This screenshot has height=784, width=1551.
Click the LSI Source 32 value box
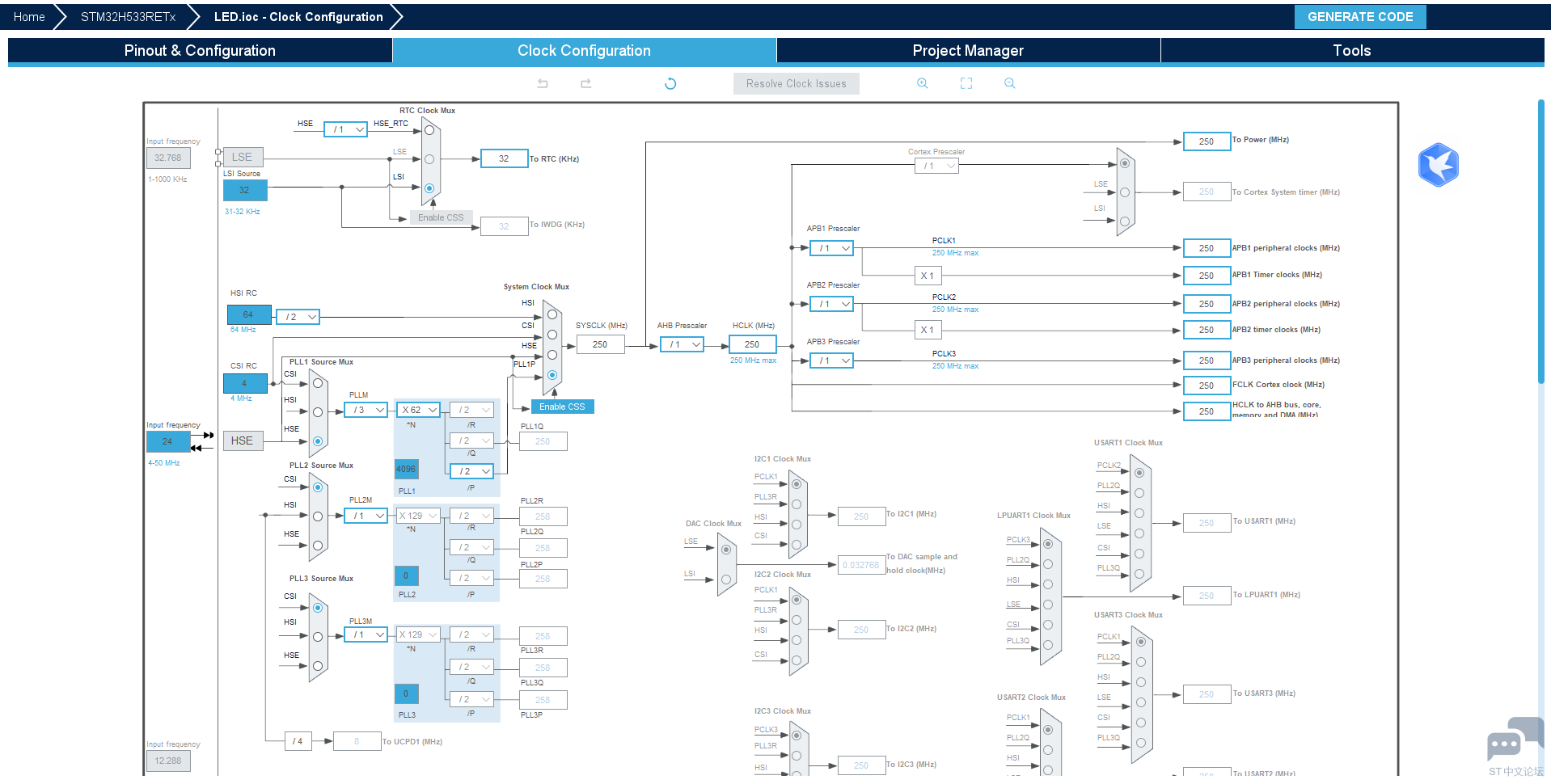pyautogui.click(x=245, y=190)
